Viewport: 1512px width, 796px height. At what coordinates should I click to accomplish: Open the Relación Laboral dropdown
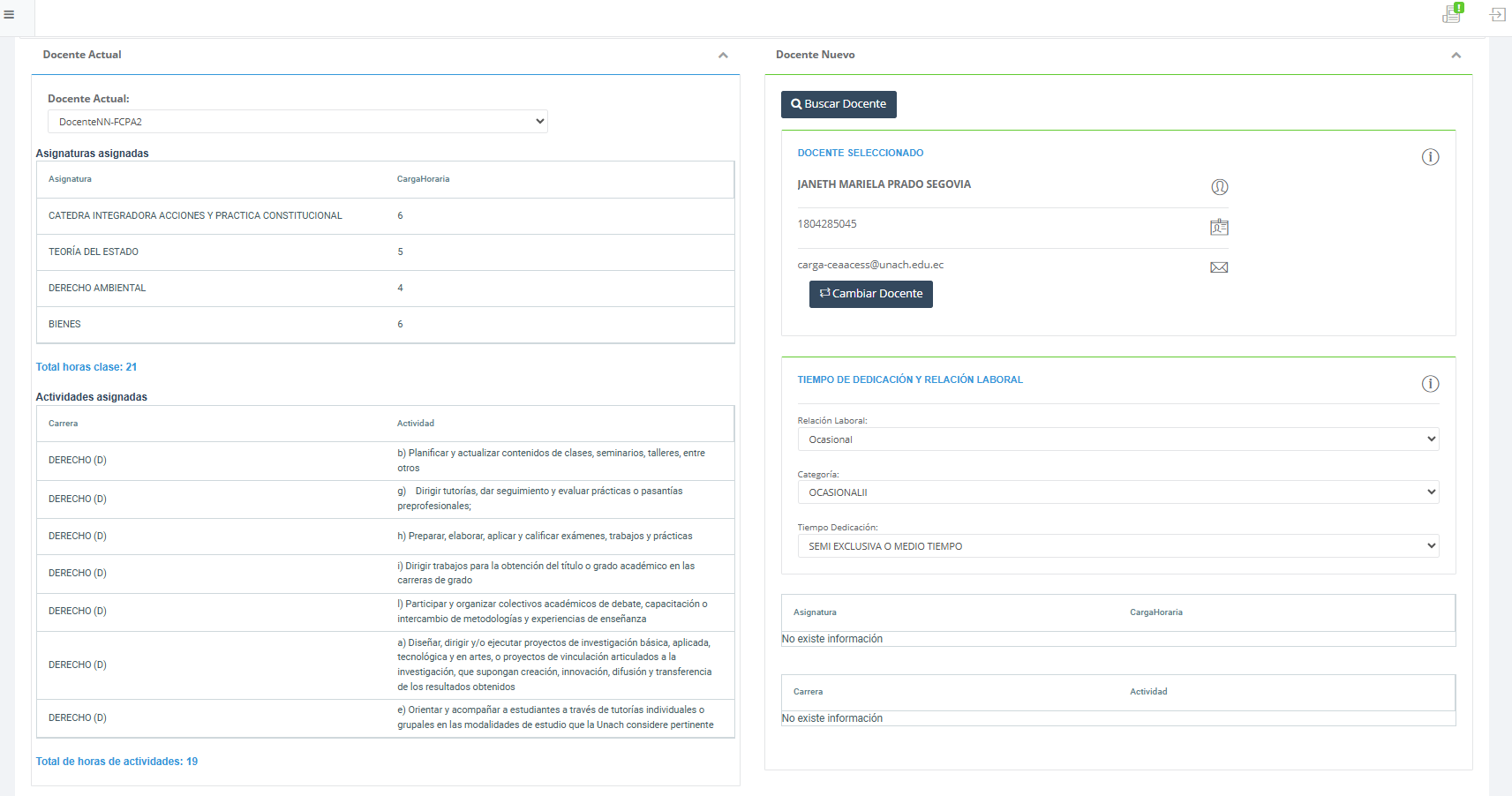[1117, 439]
